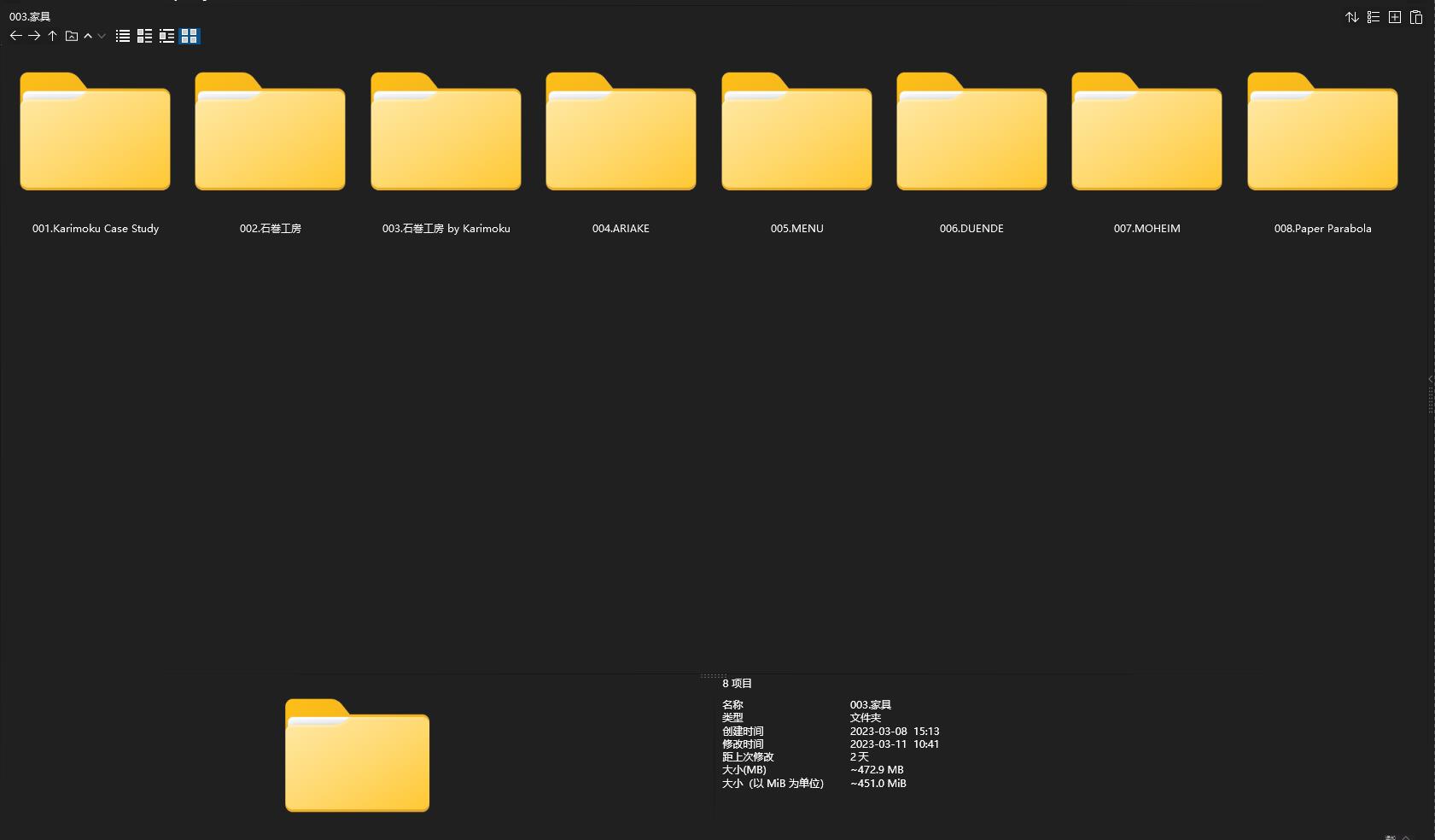The image size is (1435, 840).
Task: Select the 003.石巻工房 by Karimoku folder icon
Action: (446, 131)
